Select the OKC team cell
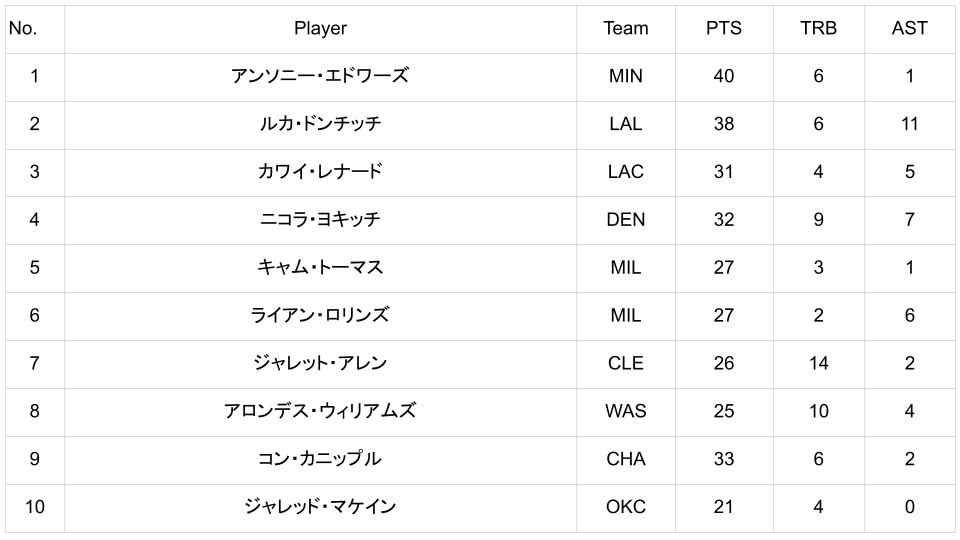 pos(625,507)
